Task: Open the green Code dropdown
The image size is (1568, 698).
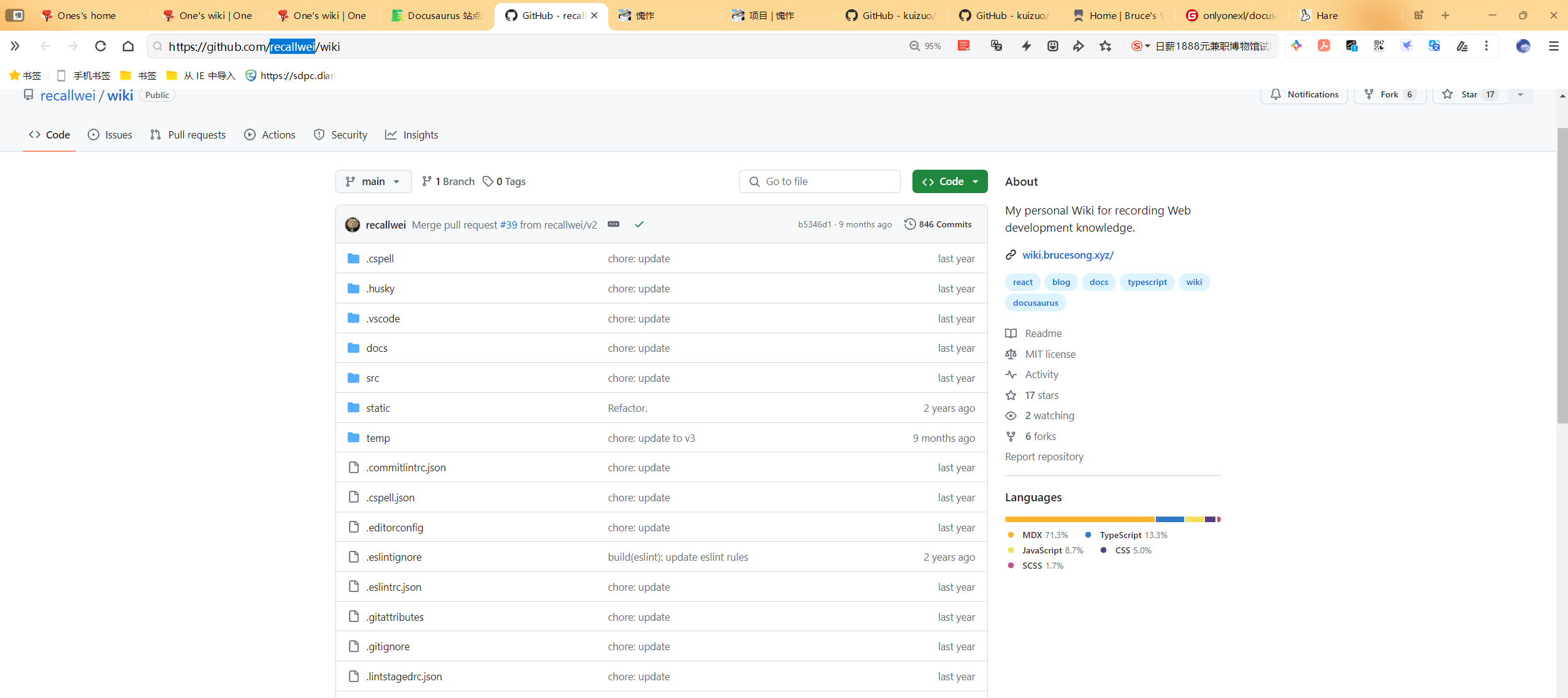Action: [x=950, y=181]
